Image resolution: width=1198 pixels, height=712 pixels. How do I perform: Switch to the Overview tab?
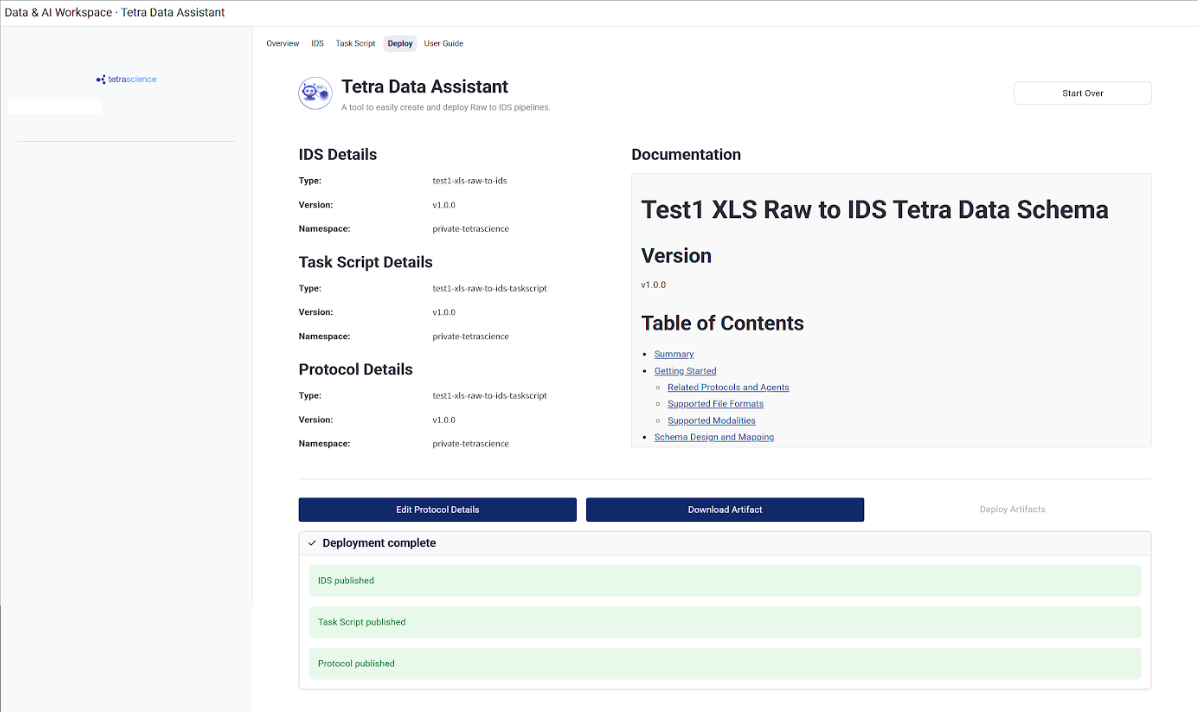point(282,43)
